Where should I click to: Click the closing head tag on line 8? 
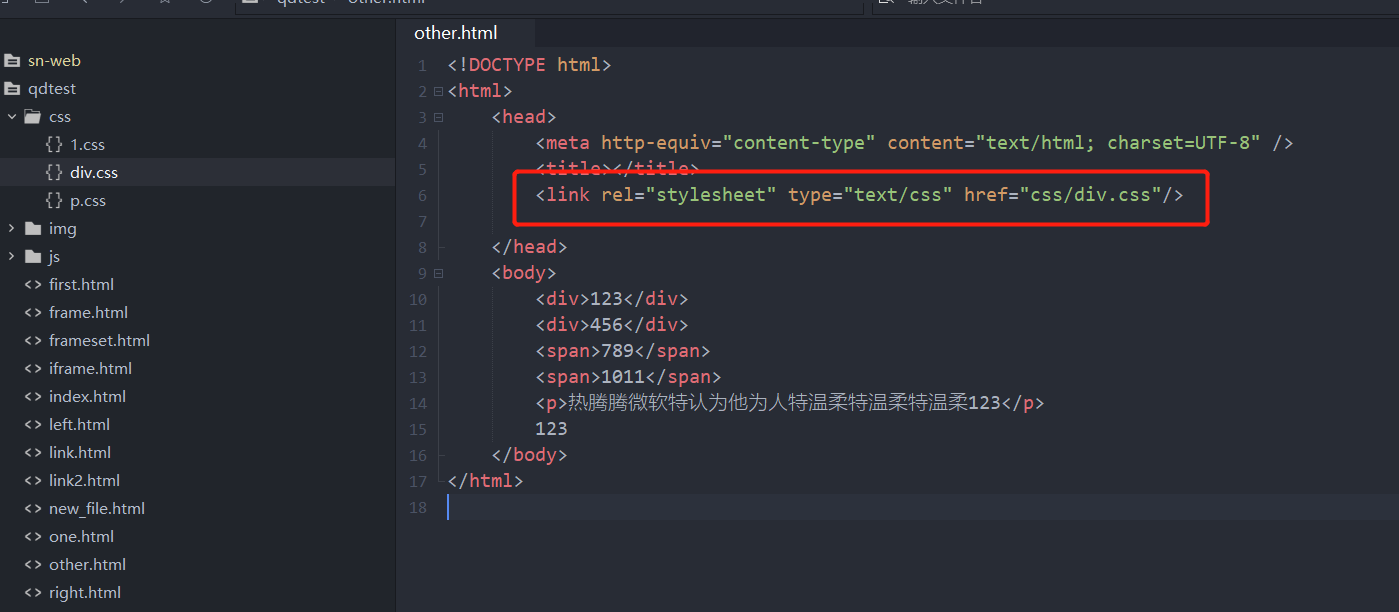tap(530, 247)
